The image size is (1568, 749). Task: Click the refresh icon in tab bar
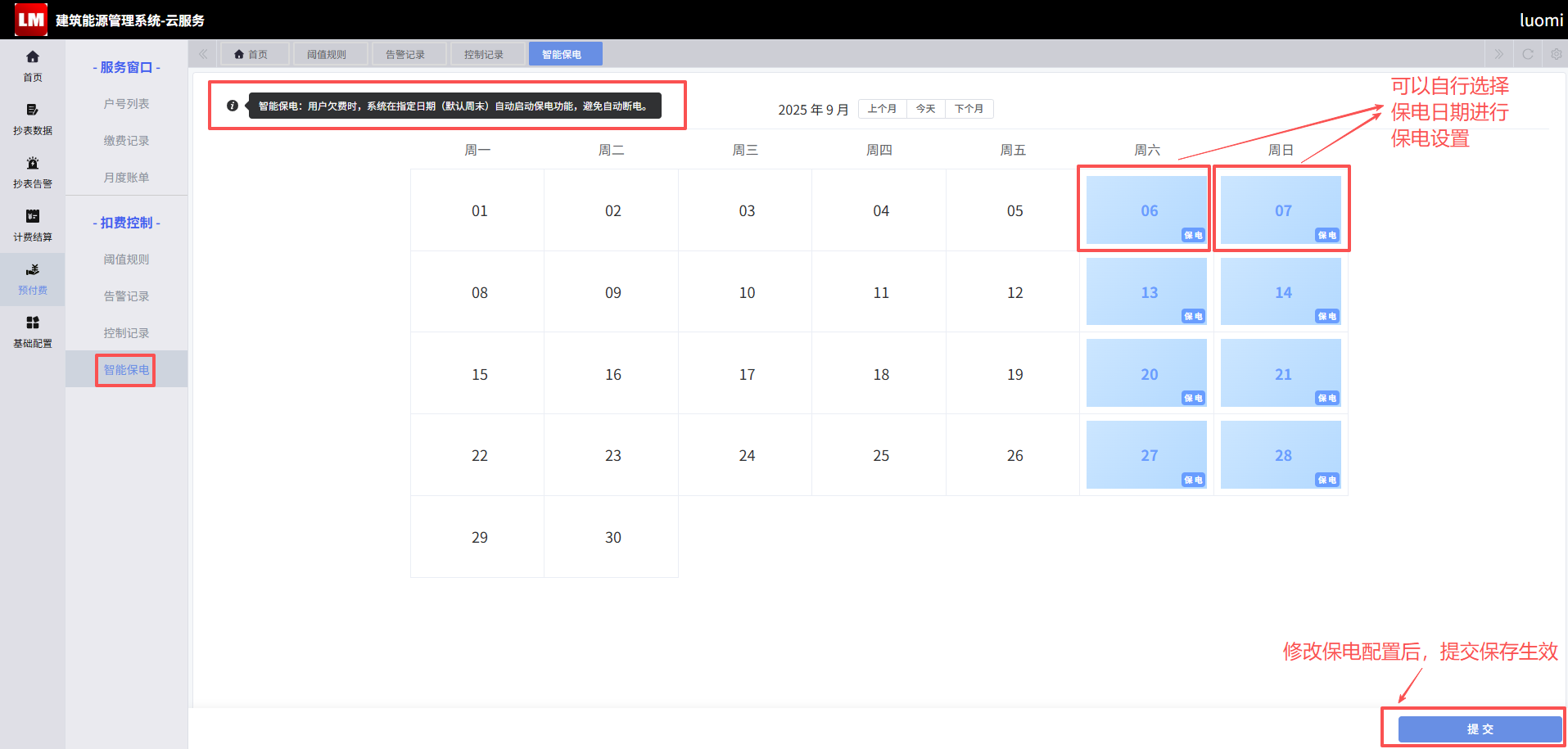coord(1528,54)
